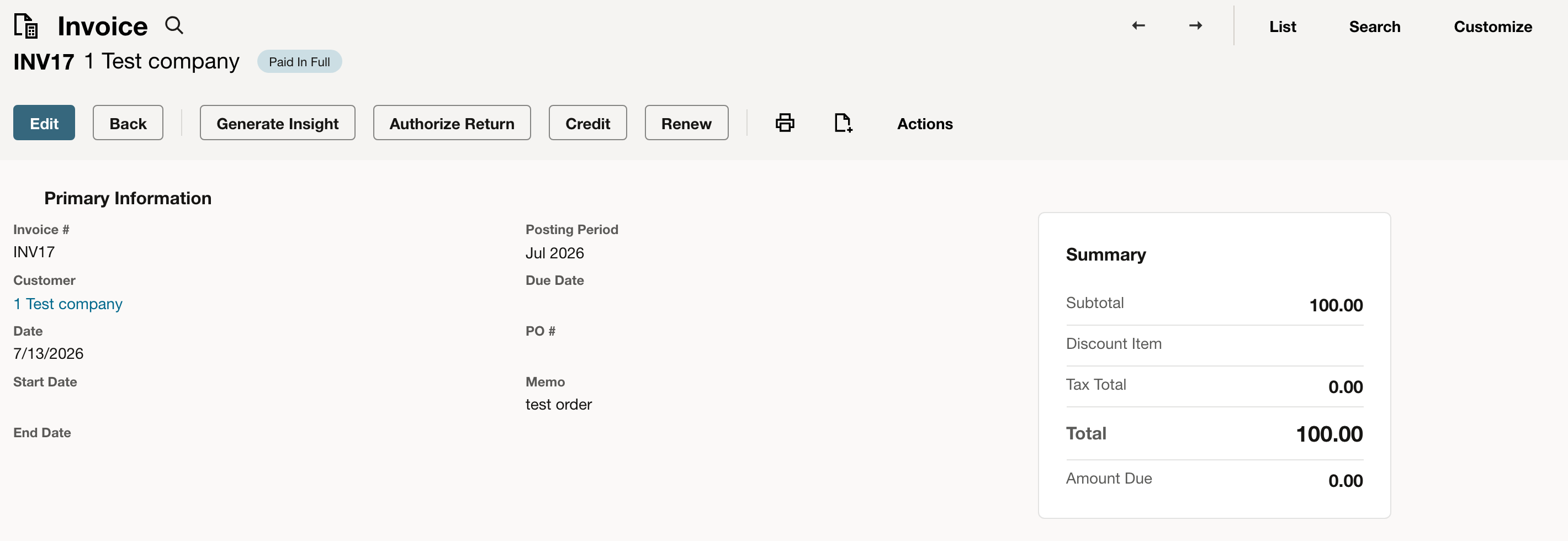Click the Renew button
The image size is (1568, 541).
[687, 123]
